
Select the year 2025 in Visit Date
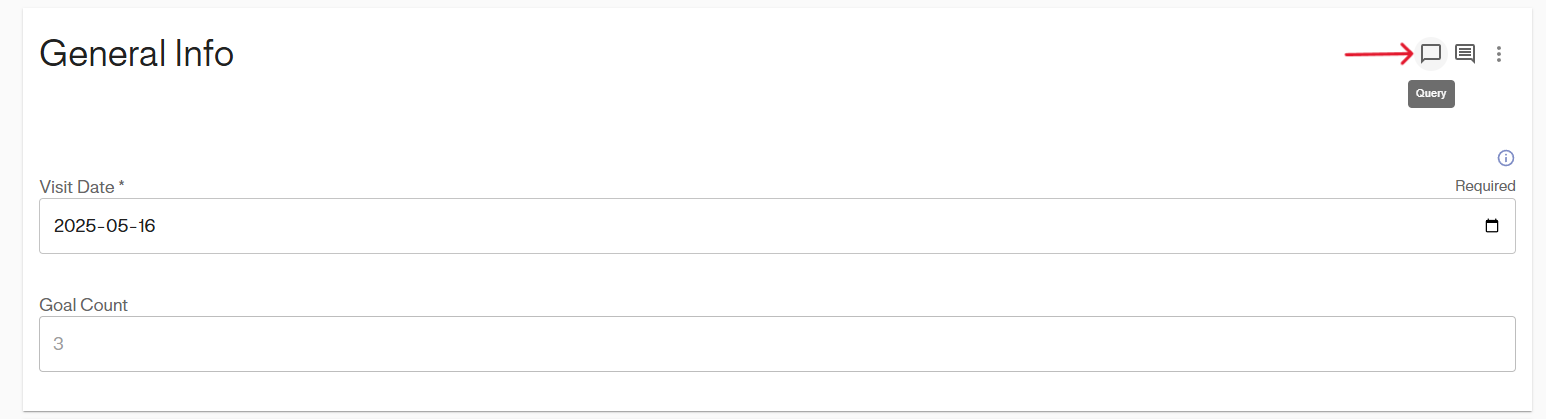click(x=73, y=226)
